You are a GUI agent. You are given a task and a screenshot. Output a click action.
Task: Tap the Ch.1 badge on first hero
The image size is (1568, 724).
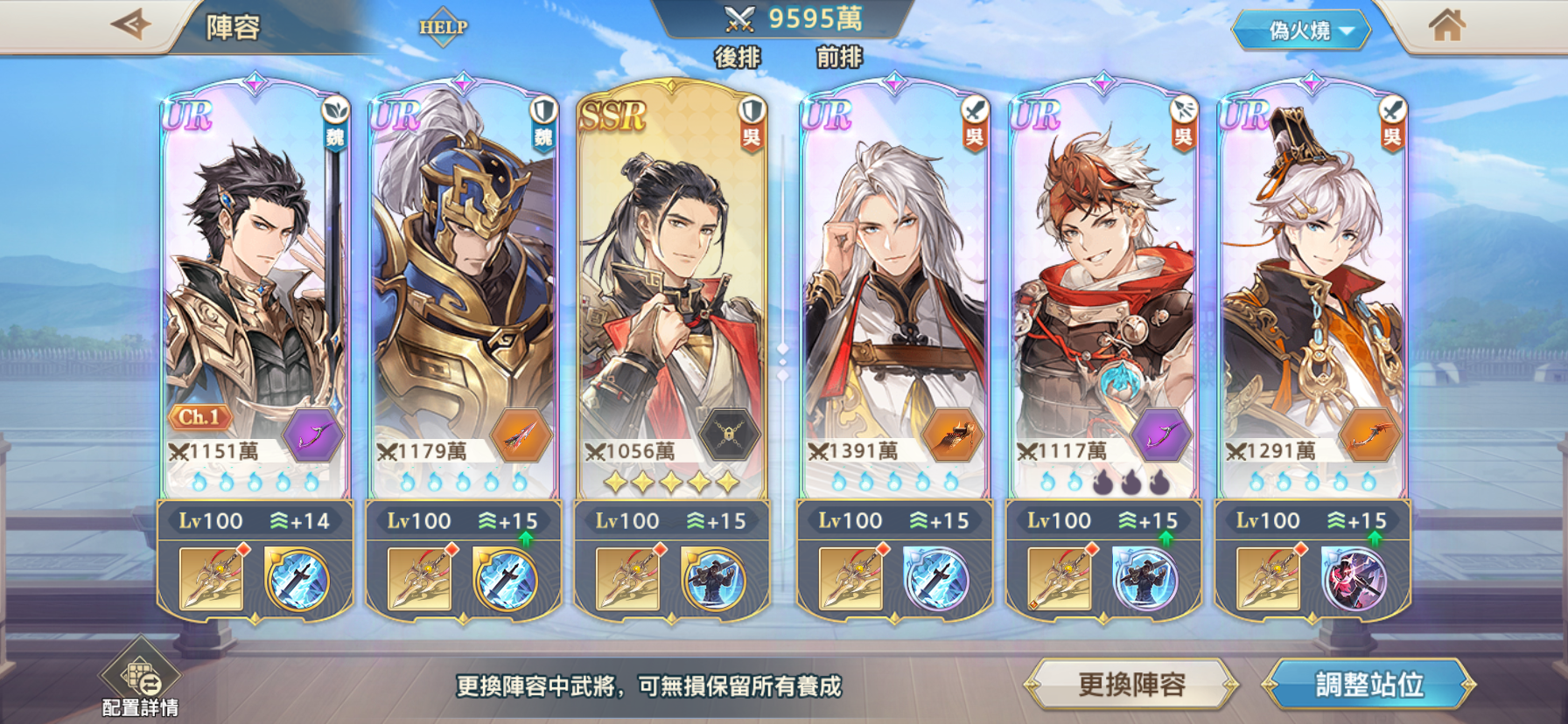tap(199, 417)
